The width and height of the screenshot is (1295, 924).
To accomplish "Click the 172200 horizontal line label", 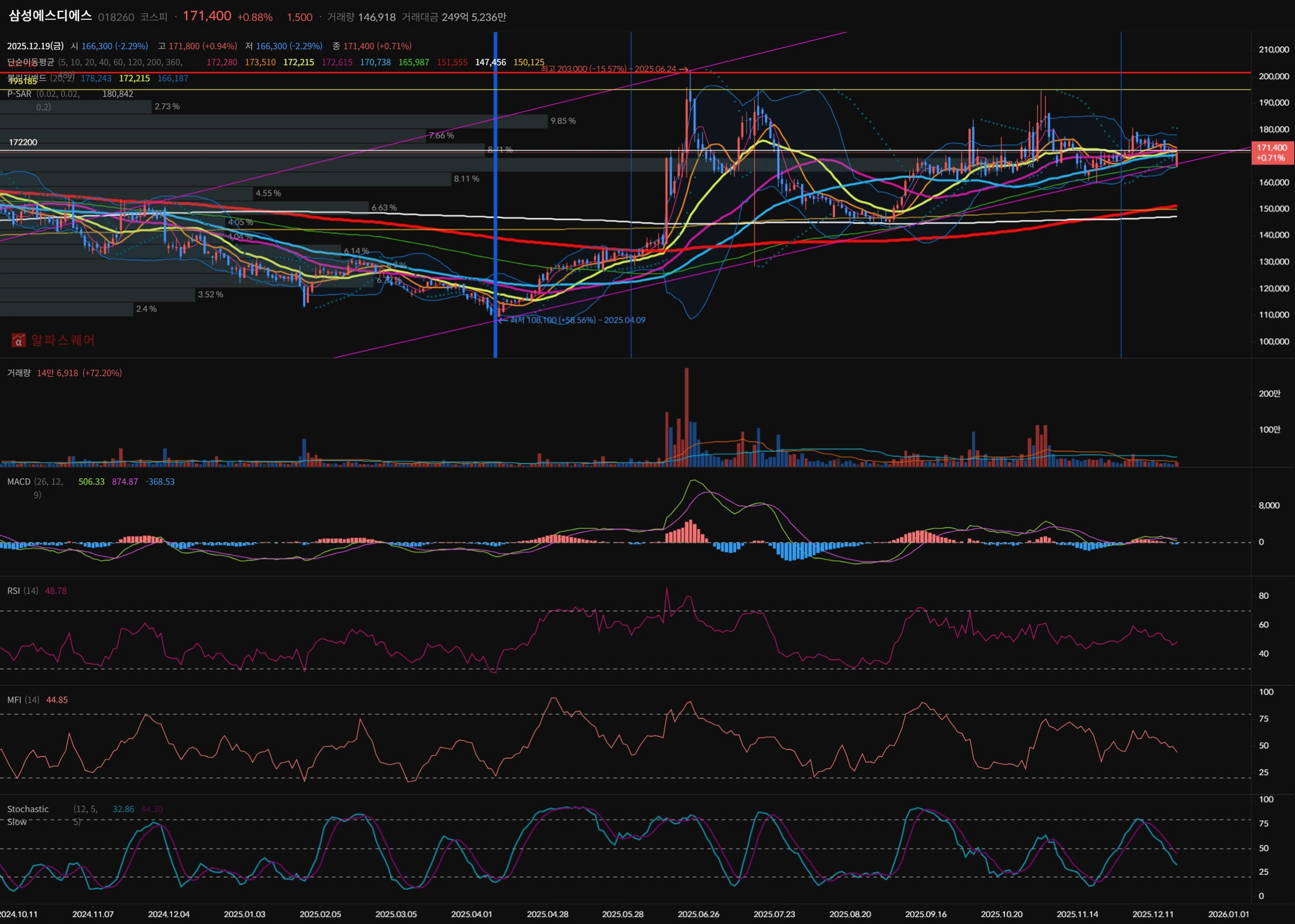I will click(x=23, y=142).
